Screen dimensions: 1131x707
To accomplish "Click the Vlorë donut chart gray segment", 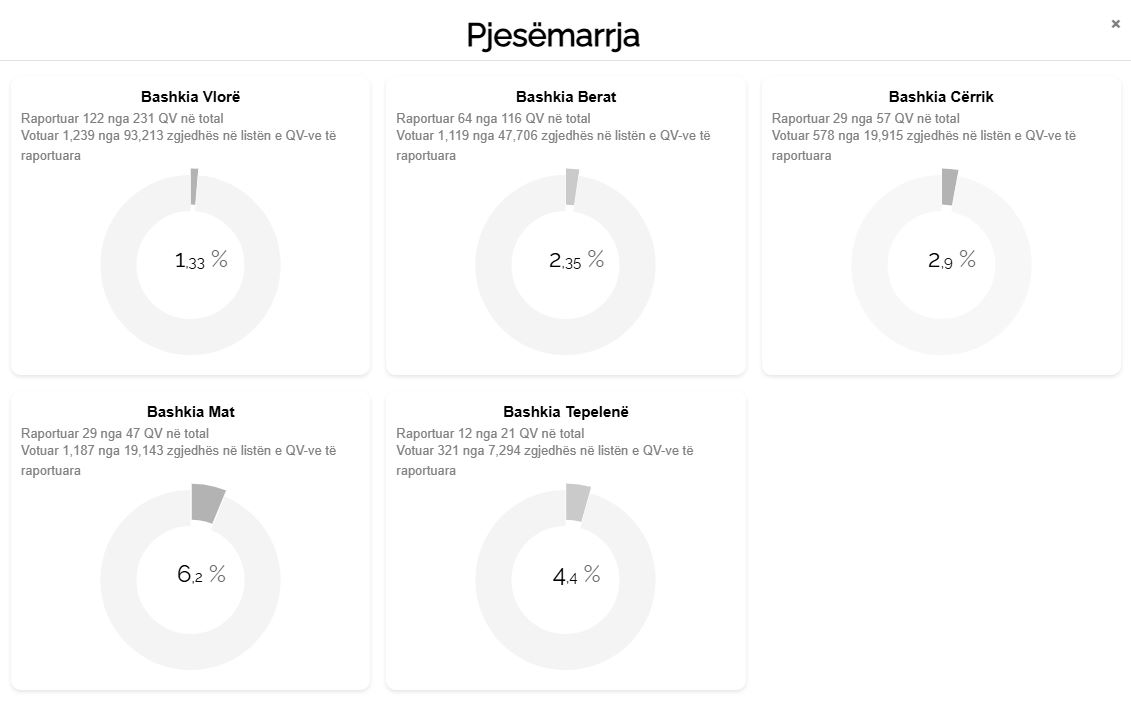I will pos(194,188).
